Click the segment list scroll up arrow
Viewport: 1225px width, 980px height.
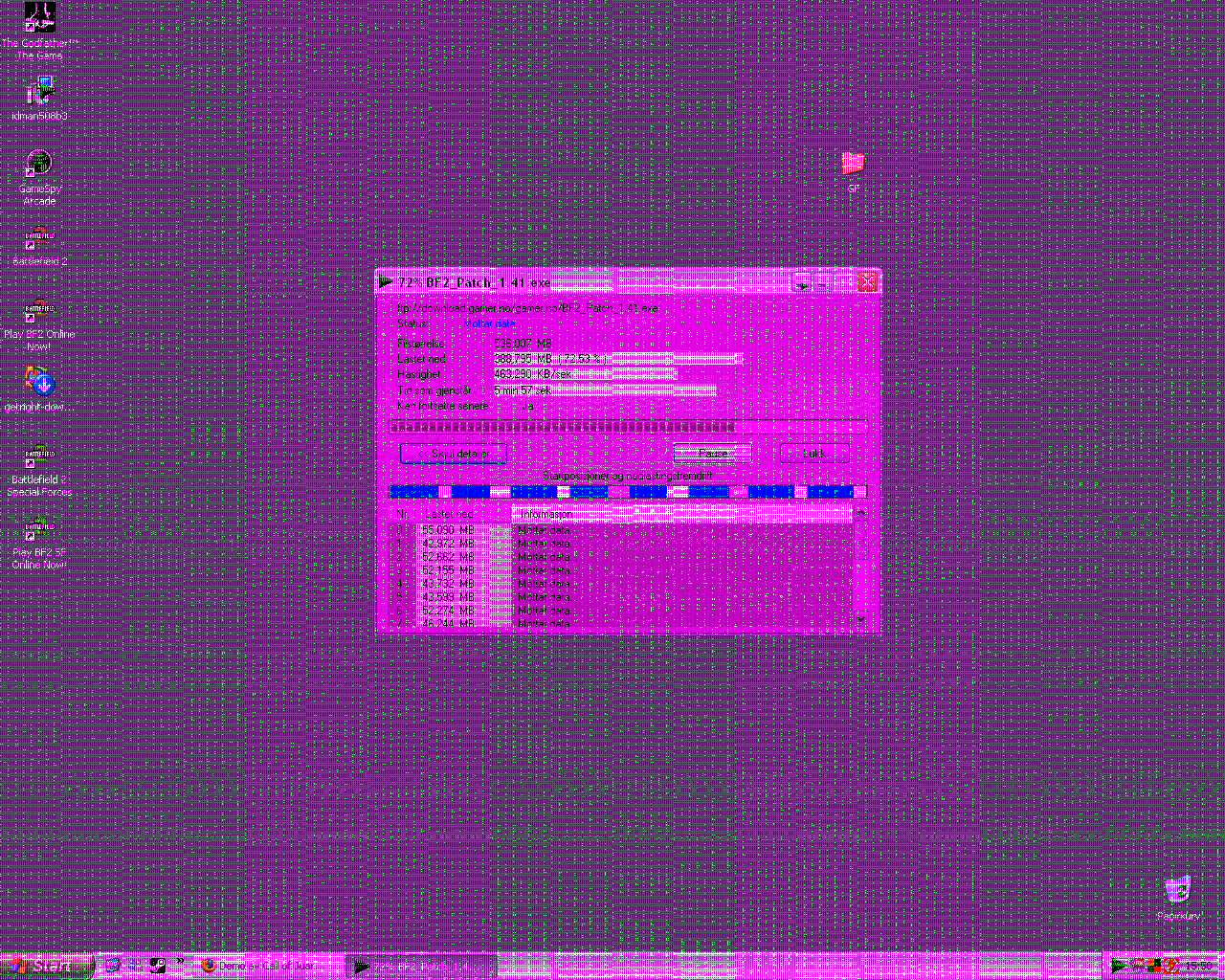860,514
